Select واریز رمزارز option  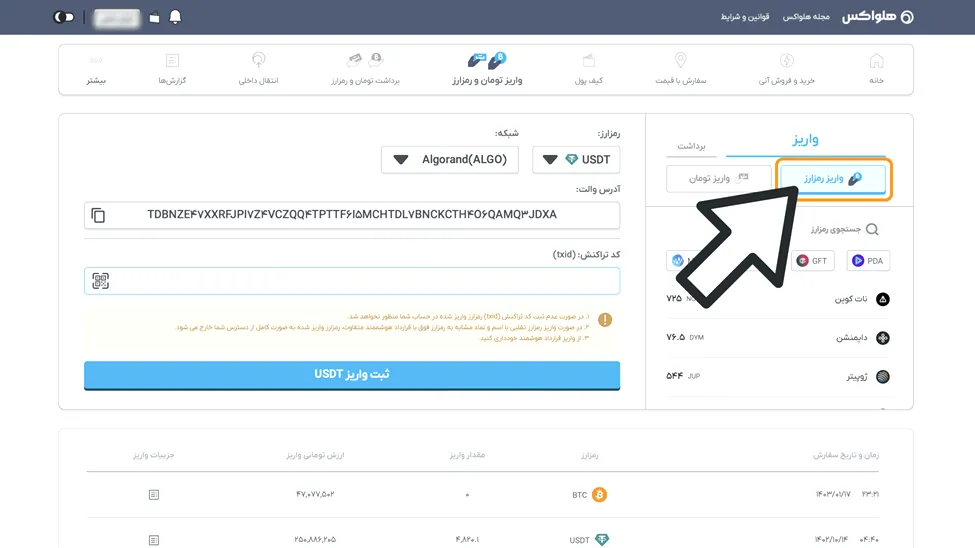[833, 179]
